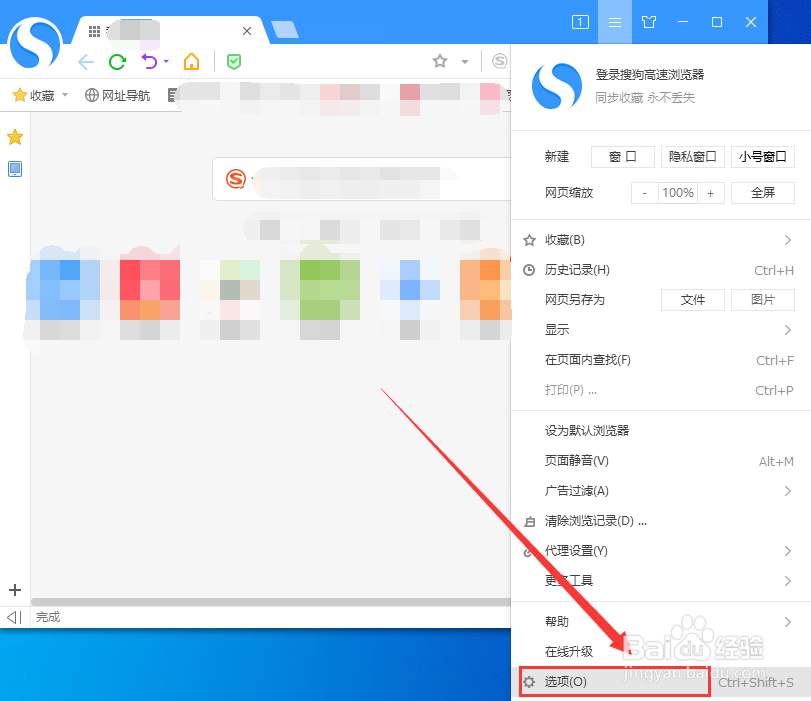Bookmark page with star icon in address bar
The height and width of the screenshot is (701, 811).
[440, 61]
